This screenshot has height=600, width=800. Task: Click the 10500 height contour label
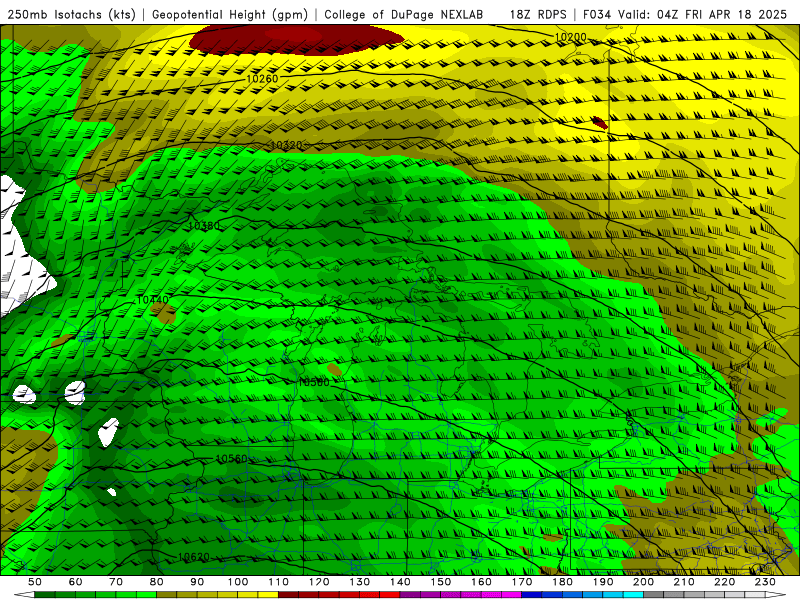coord(313,382)
